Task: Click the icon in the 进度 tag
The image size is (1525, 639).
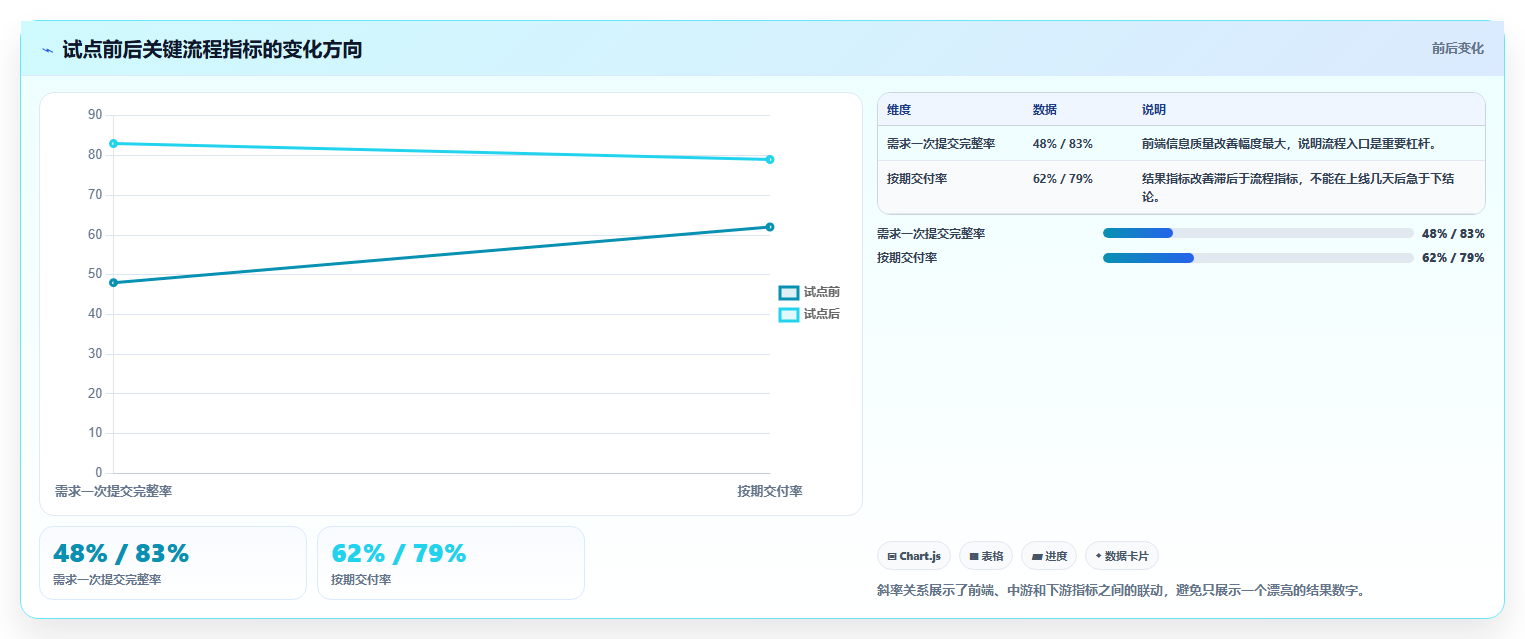Action: click(1037, 556)
